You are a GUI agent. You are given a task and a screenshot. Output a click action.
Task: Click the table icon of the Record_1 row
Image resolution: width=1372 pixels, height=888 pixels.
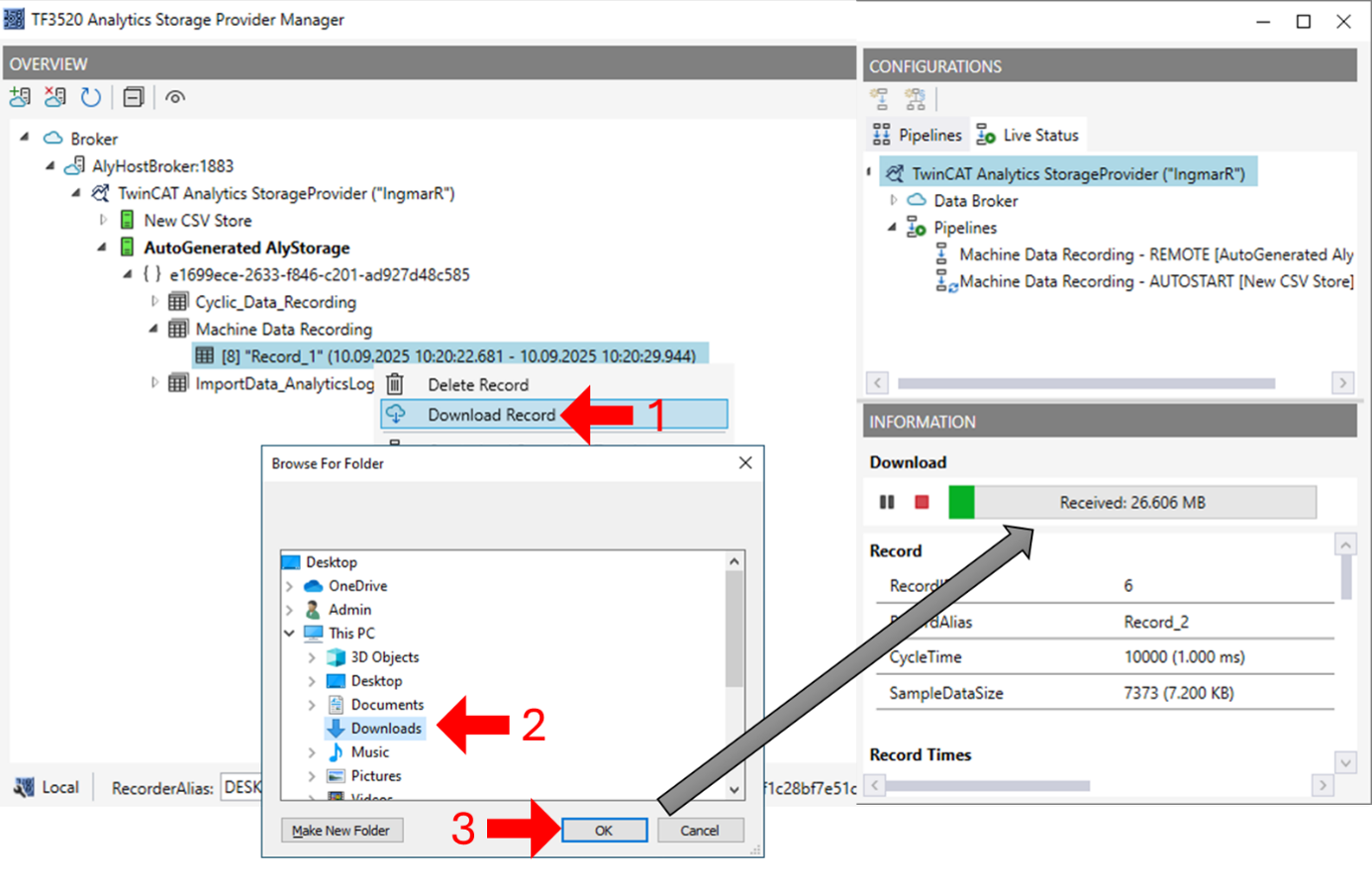[x=205, y=355]
